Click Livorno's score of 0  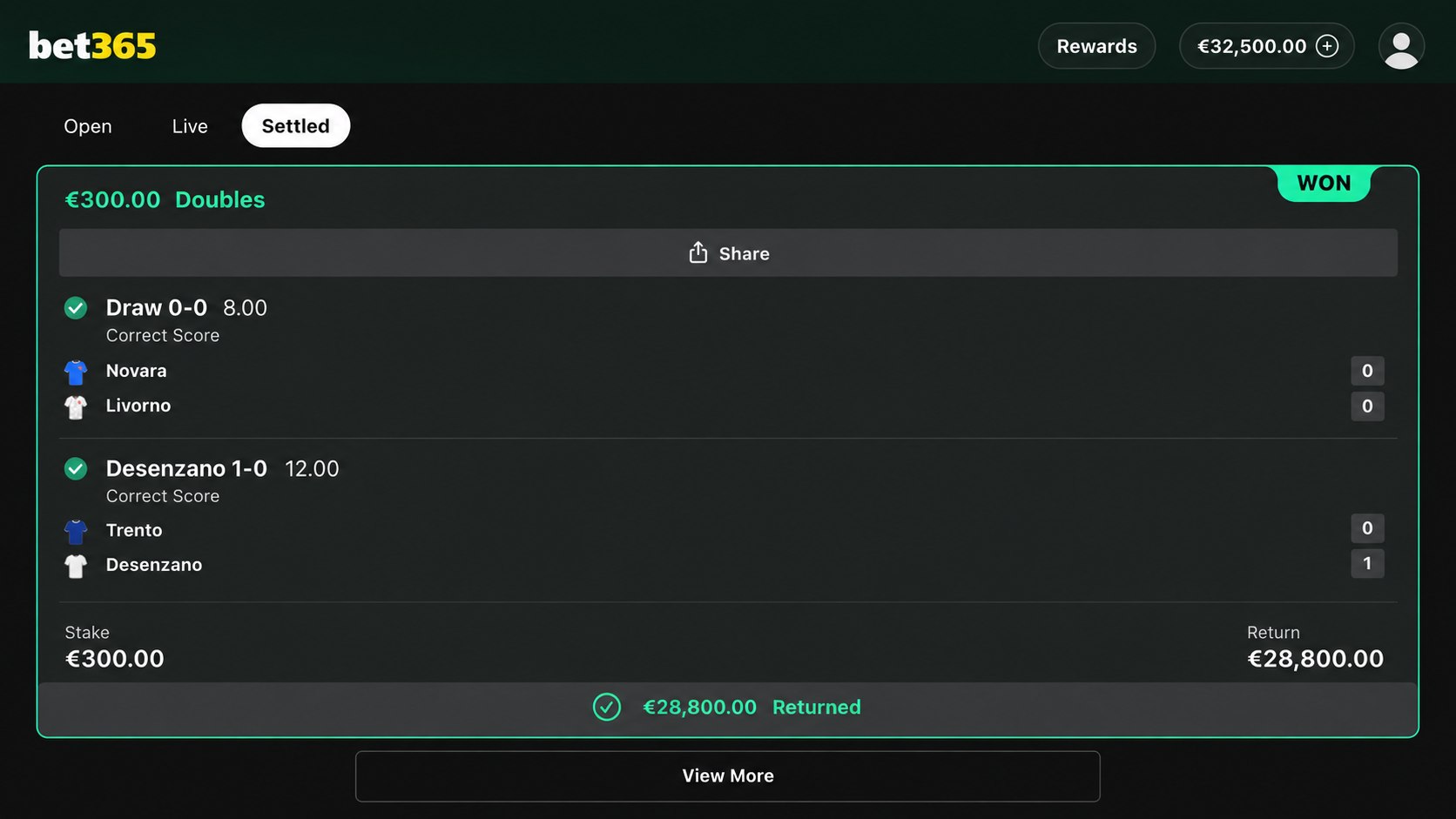pyautogui.click(x=1367, y=406)
